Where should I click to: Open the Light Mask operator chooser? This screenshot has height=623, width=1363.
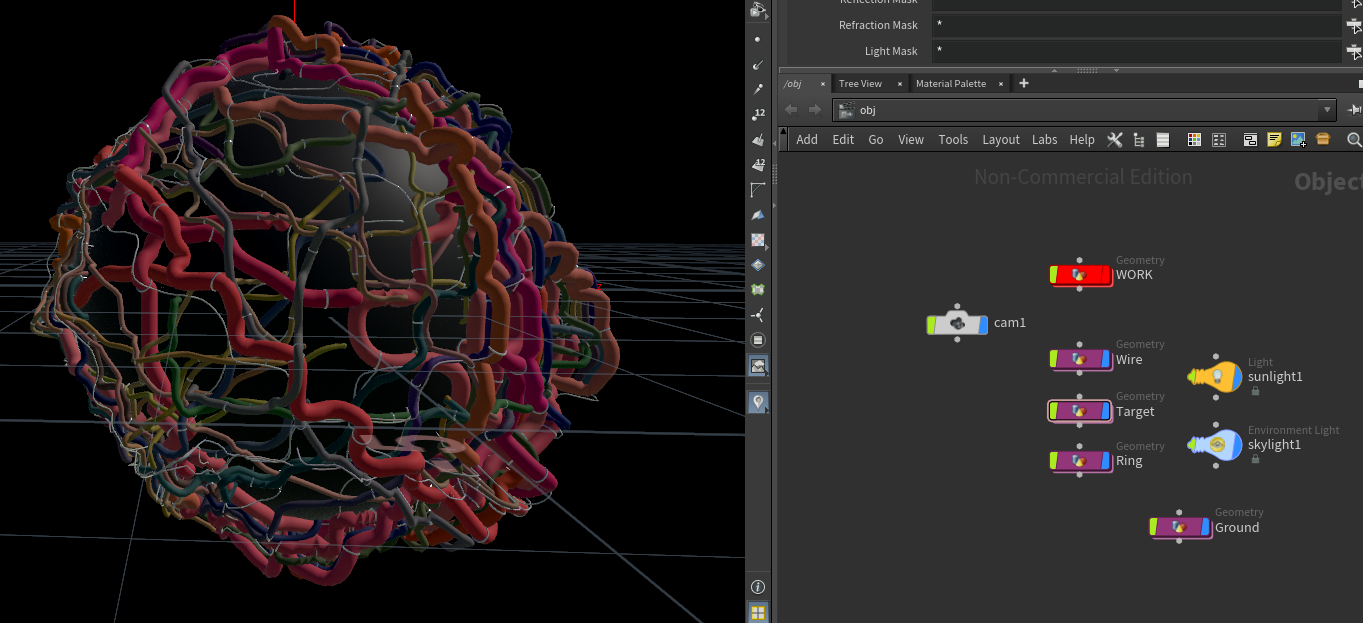(1353, 51)
